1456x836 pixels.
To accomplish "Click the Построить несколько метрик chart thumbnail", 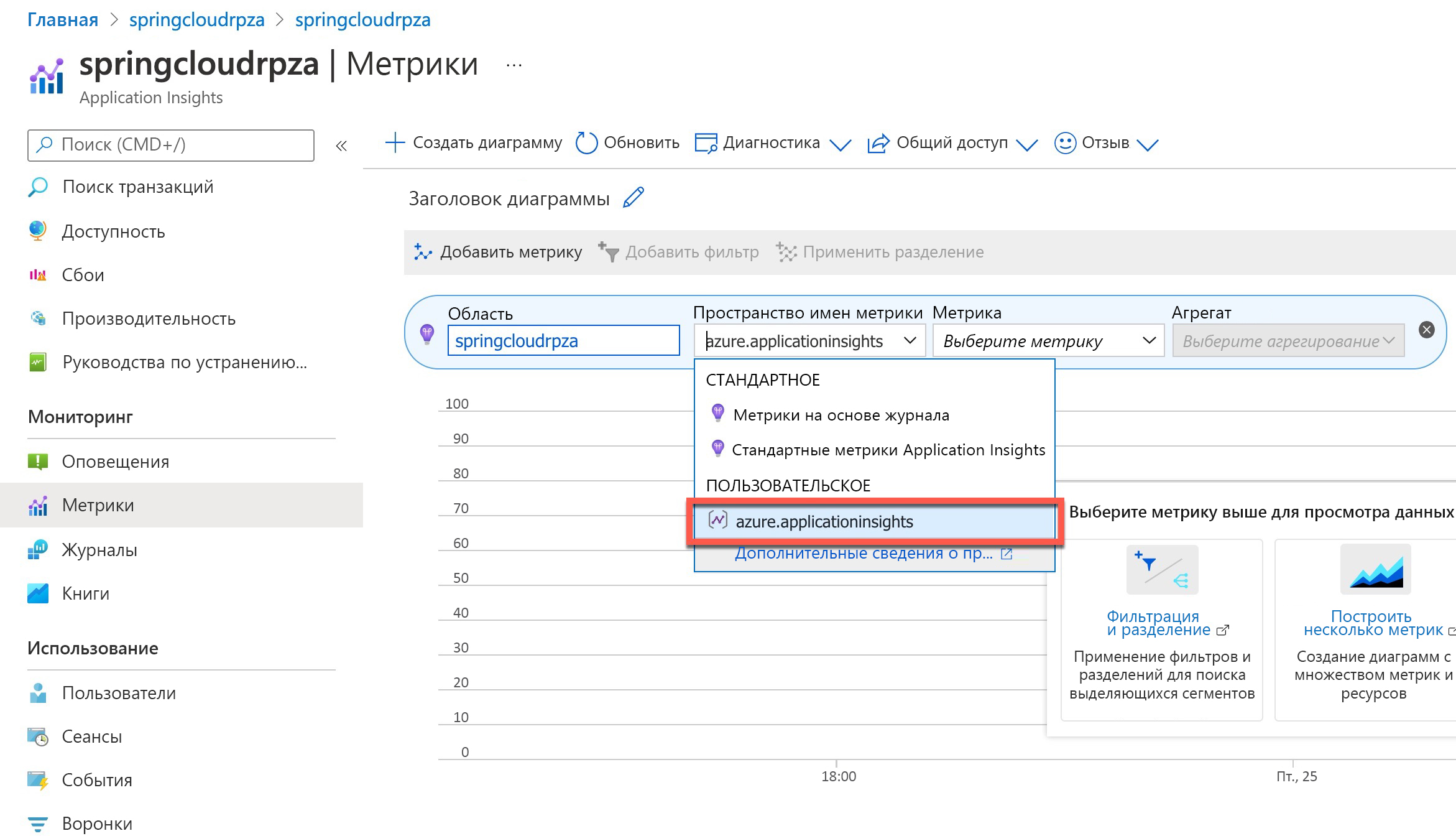I will [1376, 569].
